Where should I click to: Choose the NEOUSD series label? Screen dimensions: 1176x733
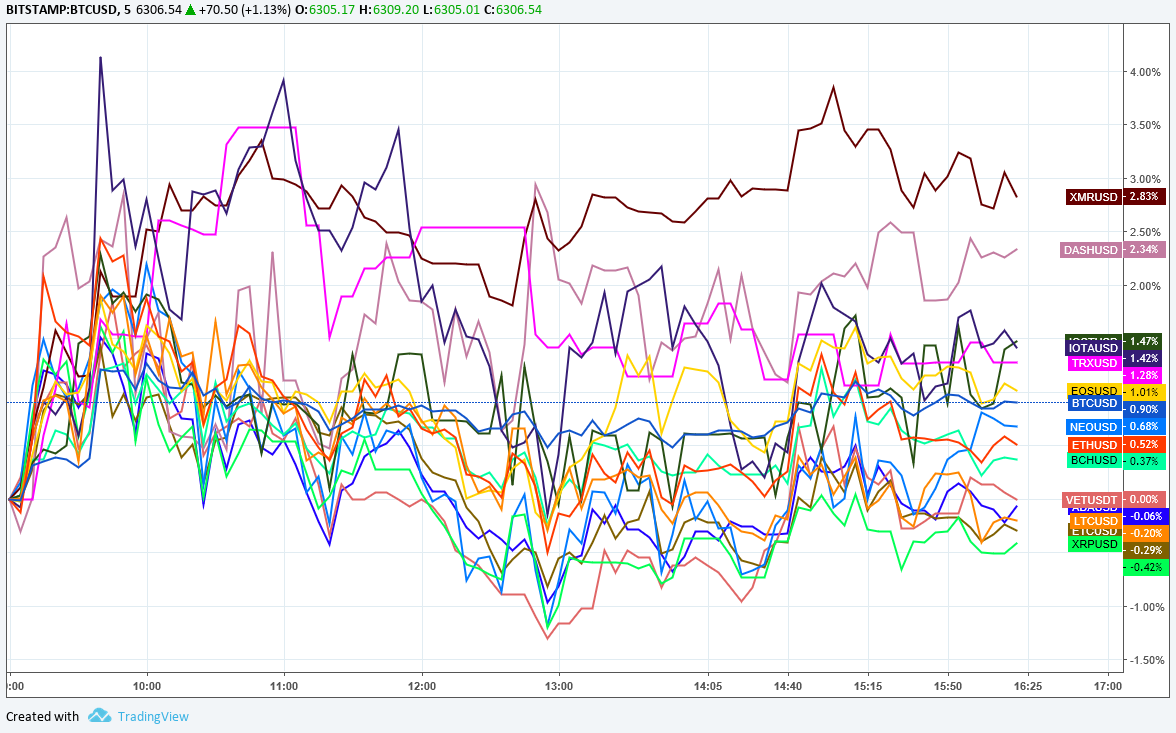pos(1094,427)
